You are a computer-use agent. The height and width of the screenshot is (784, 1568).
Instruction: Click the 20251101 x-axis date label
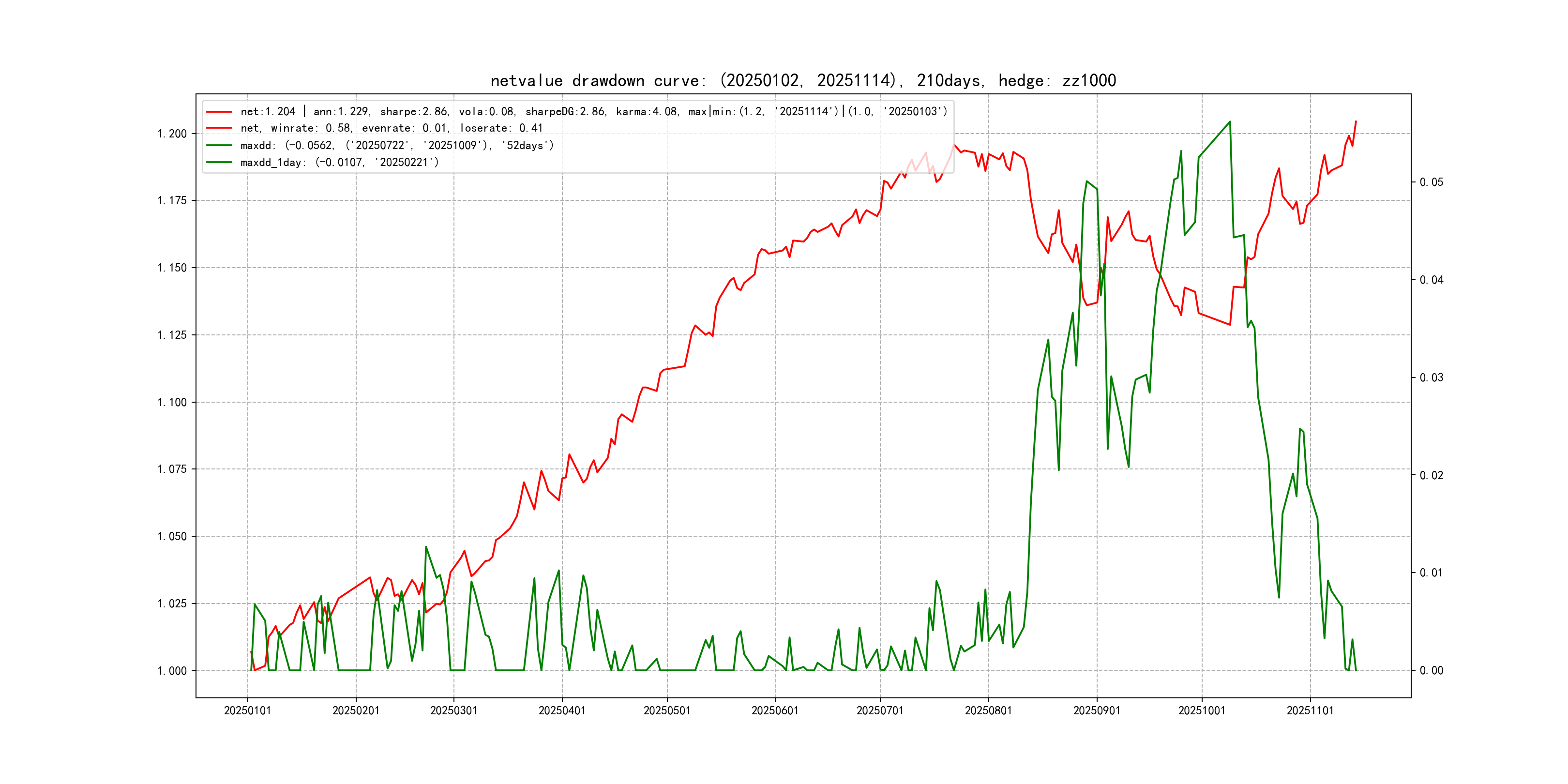(1310, 710)
